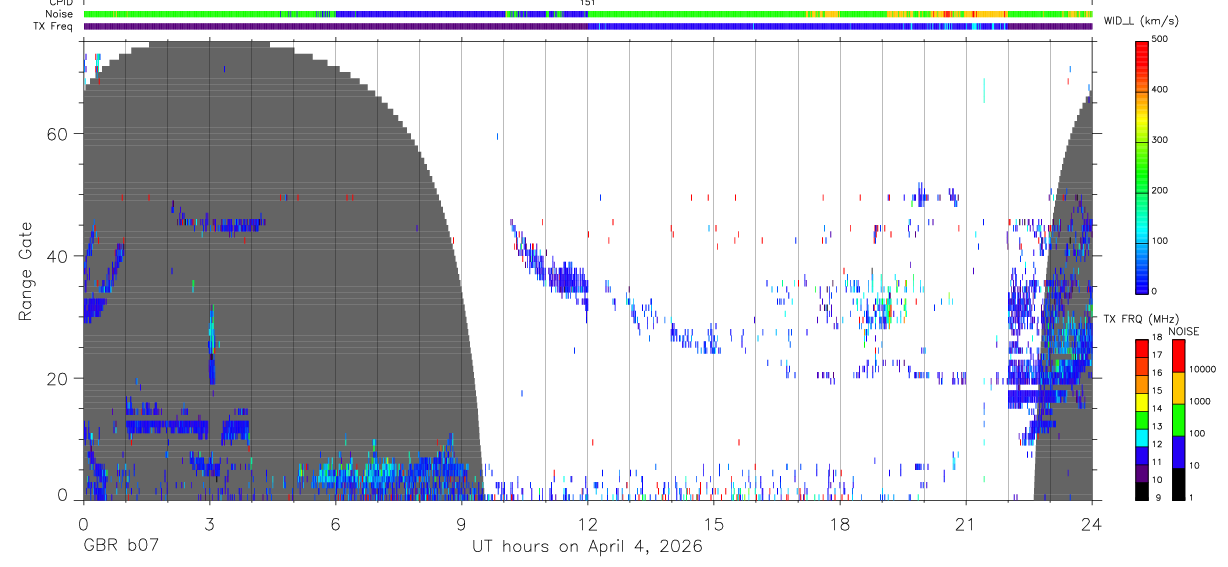The image size is (1228, 567).
Task: Click hour 6 tick on time axis
Action: pos(335,523)
